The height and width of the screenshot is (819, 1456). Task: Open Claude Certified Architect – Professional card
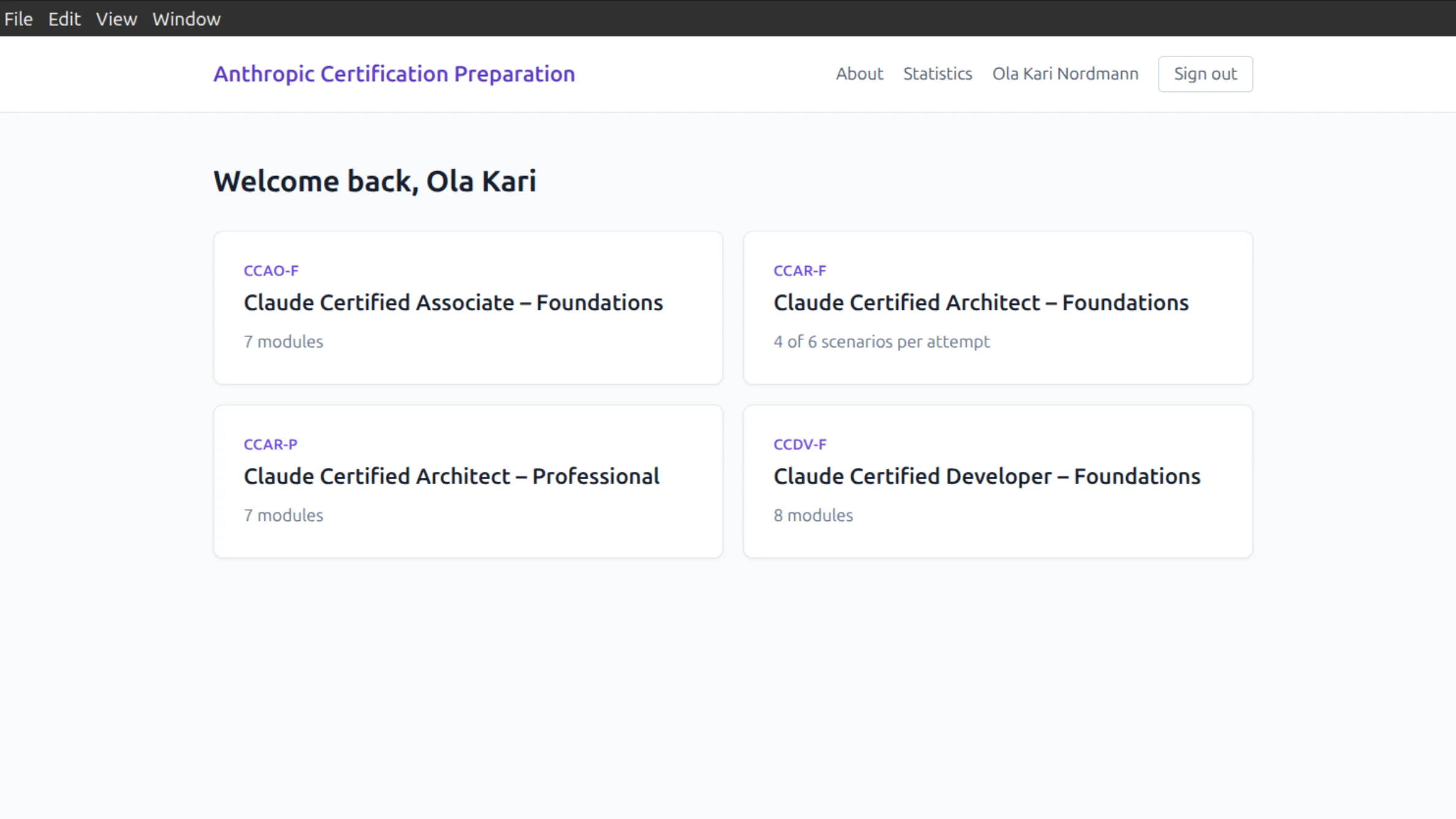[x=468, y=481]
